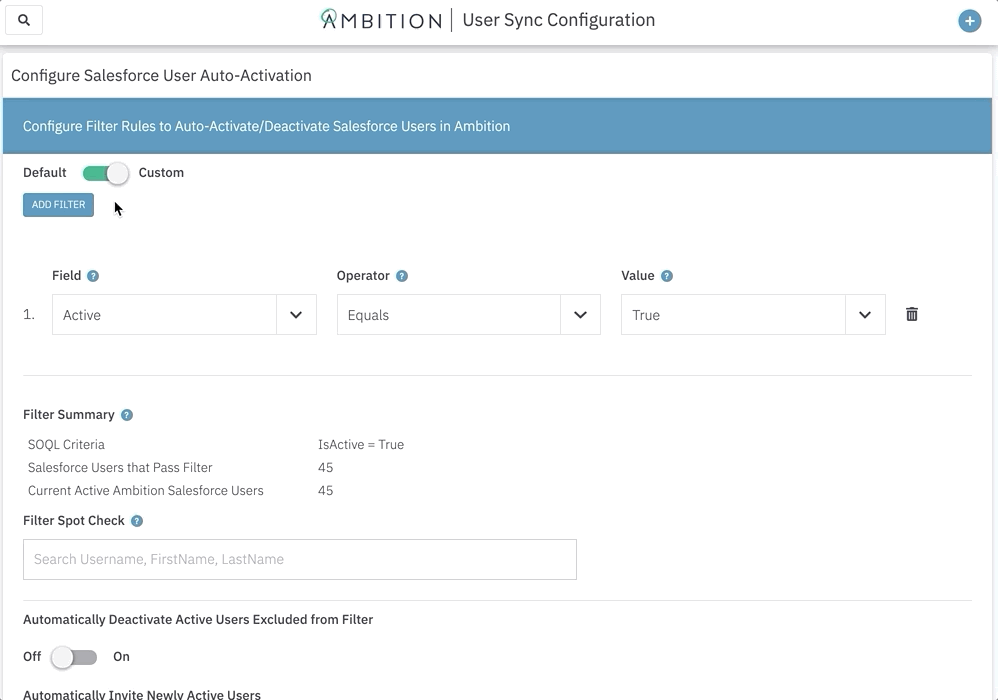Click the Off label of deactivate switch
Viewport: 998px width, 700px height.
pos(32,657)
